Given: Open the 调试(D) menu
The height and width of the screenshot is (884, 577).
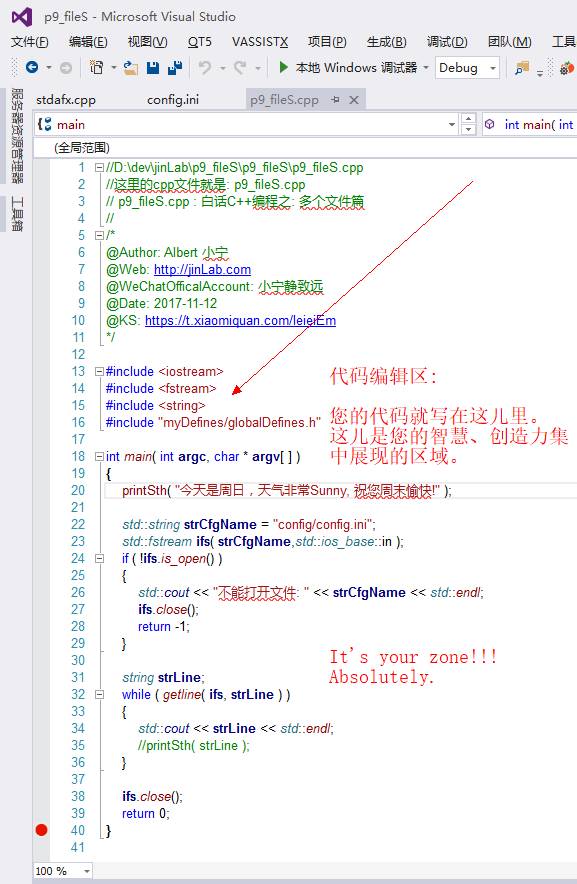Looking at the screenshot, I should [x=447, y=42].
